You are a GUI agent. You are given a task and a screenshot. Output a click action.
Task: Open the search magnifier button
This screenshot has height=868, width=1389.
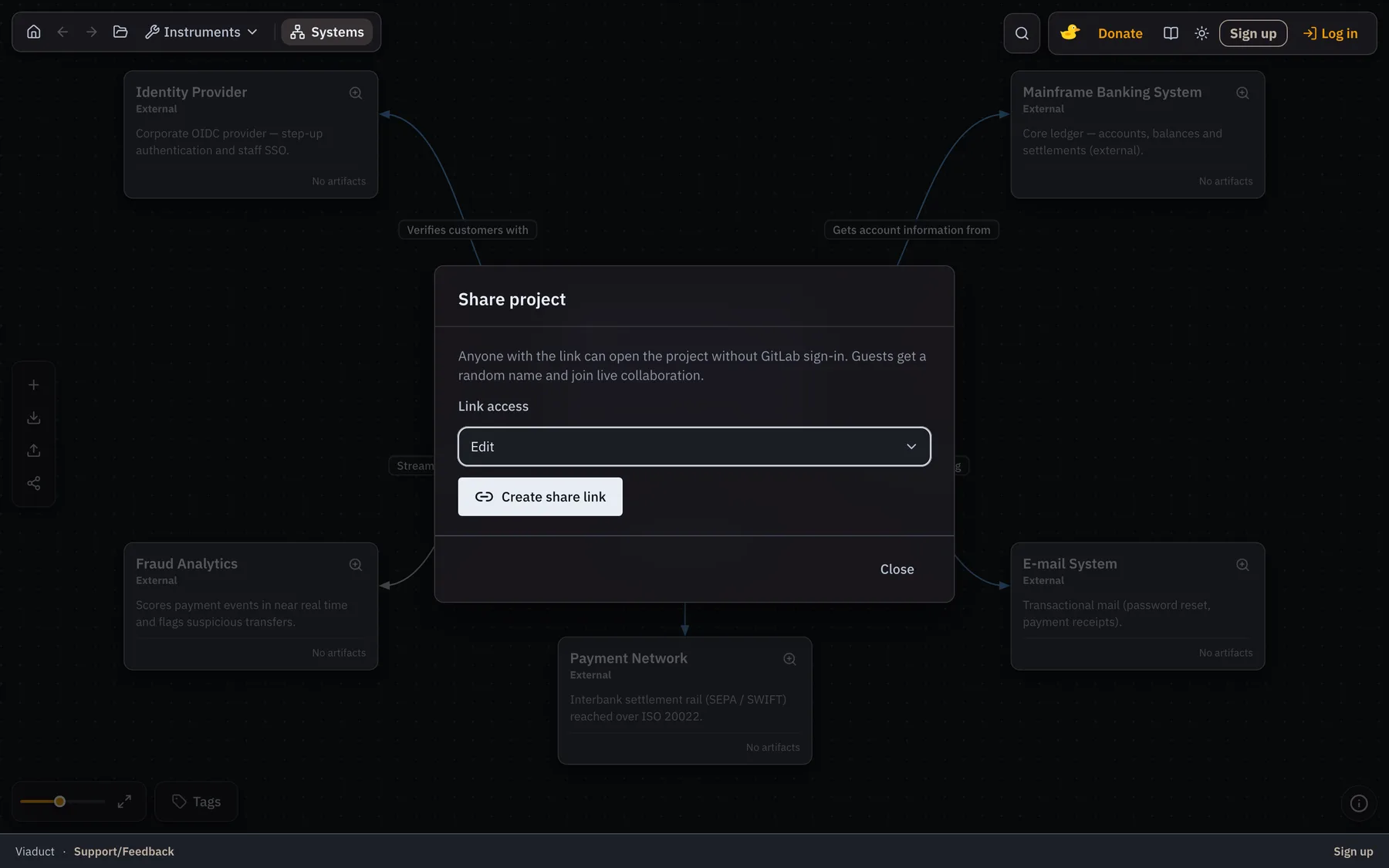click(1022, 33)
